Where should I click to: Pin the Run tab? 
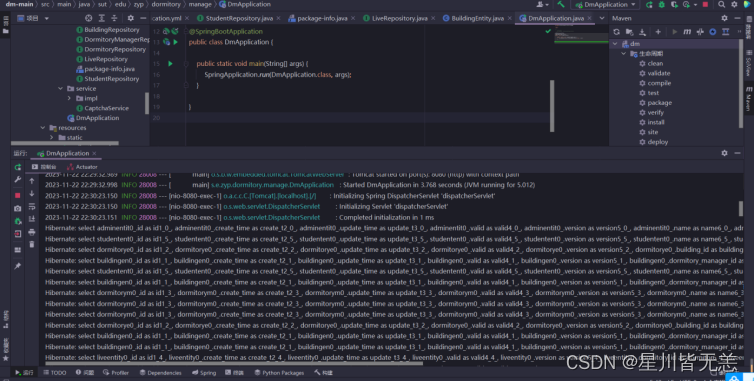(17, 266)
